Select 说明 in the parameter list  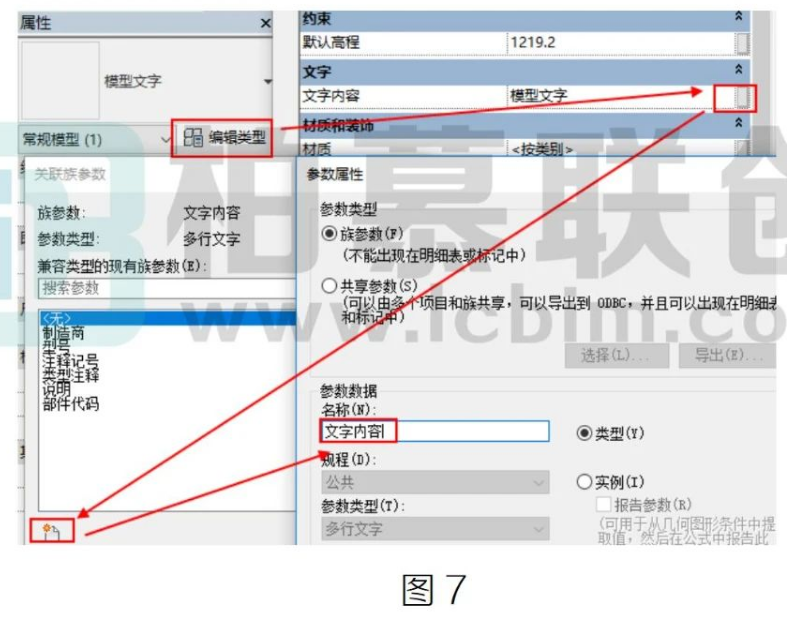click(x=56, y=389)
